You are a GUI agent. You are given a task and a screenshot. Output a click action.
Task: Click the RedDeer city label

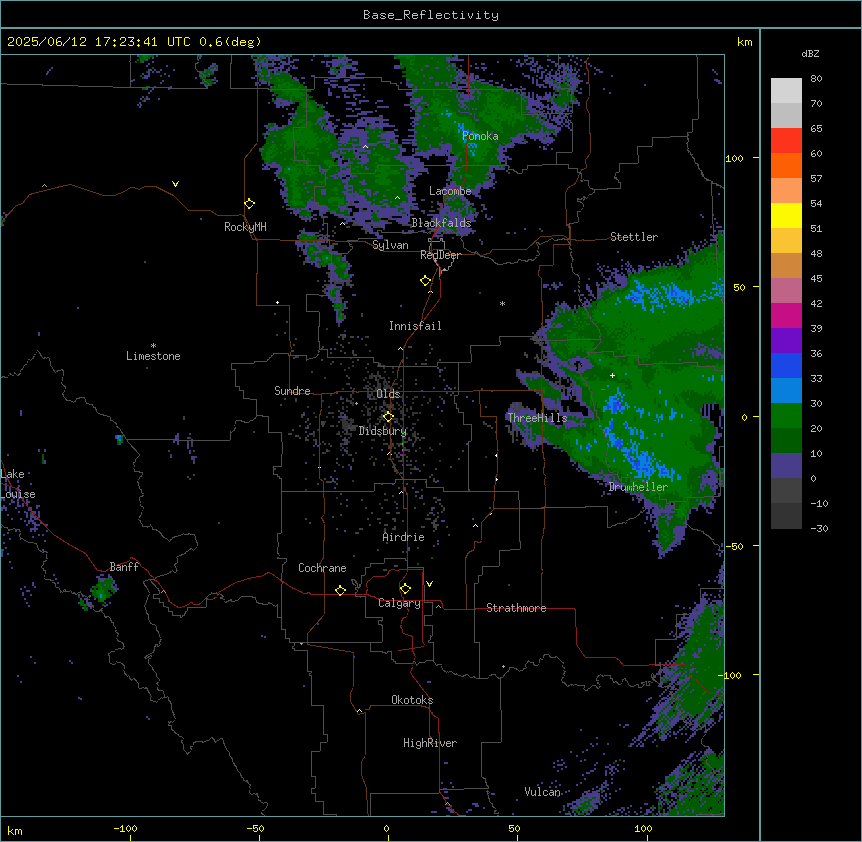(x=440, y=255)
